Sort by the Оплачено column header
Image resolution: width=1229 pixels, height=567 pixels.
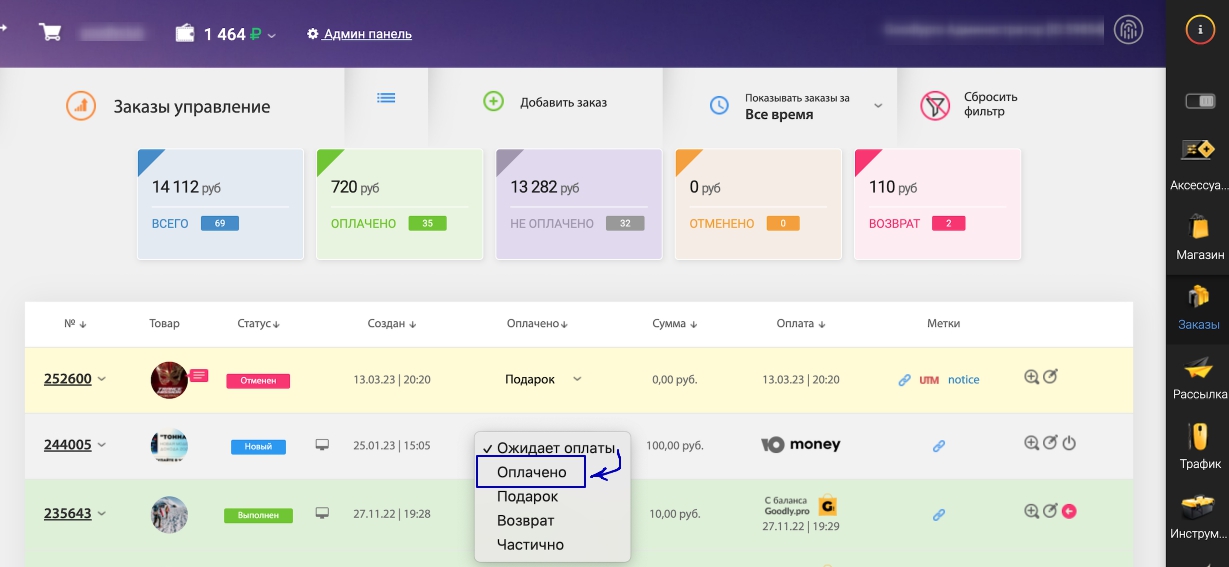pyautogui.click(x=537, y=324)
